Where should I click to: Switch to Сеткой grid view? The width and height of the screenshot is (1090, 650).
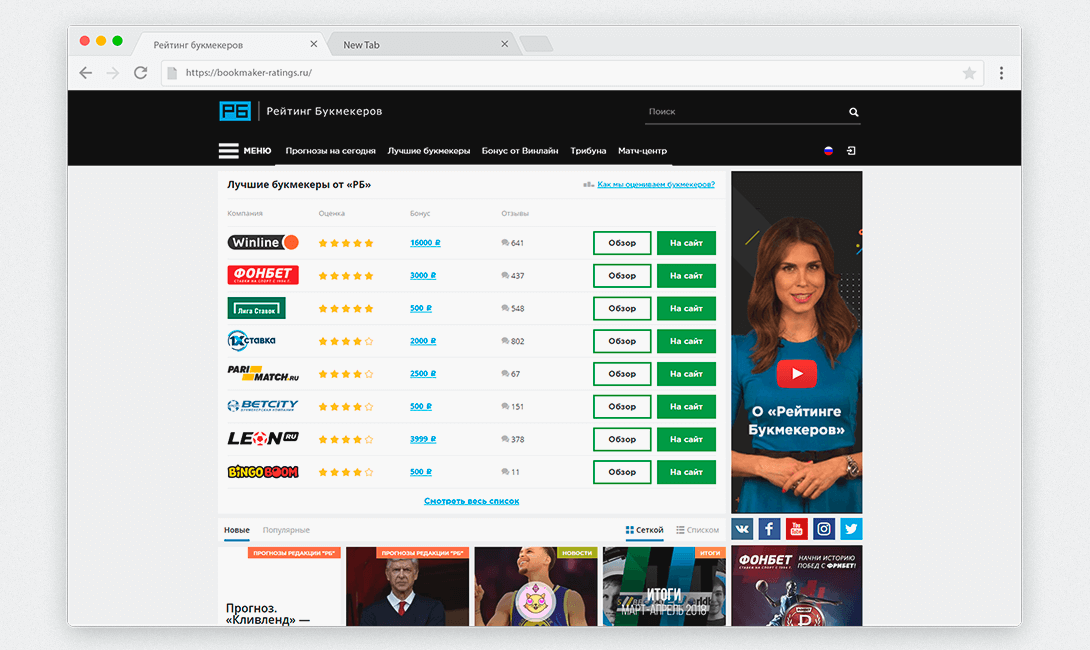click(x=644, y=530)
